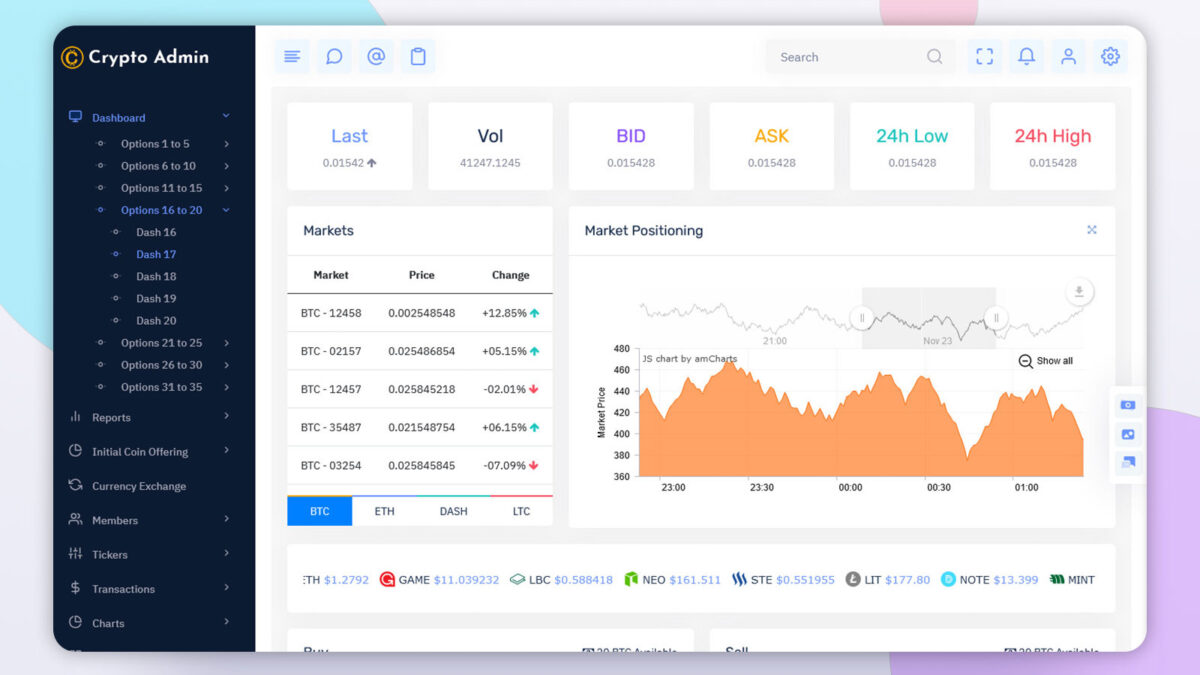Open the chat messages icon
The width and height of the screenshot is (1200, 675).
coord(334,56)
